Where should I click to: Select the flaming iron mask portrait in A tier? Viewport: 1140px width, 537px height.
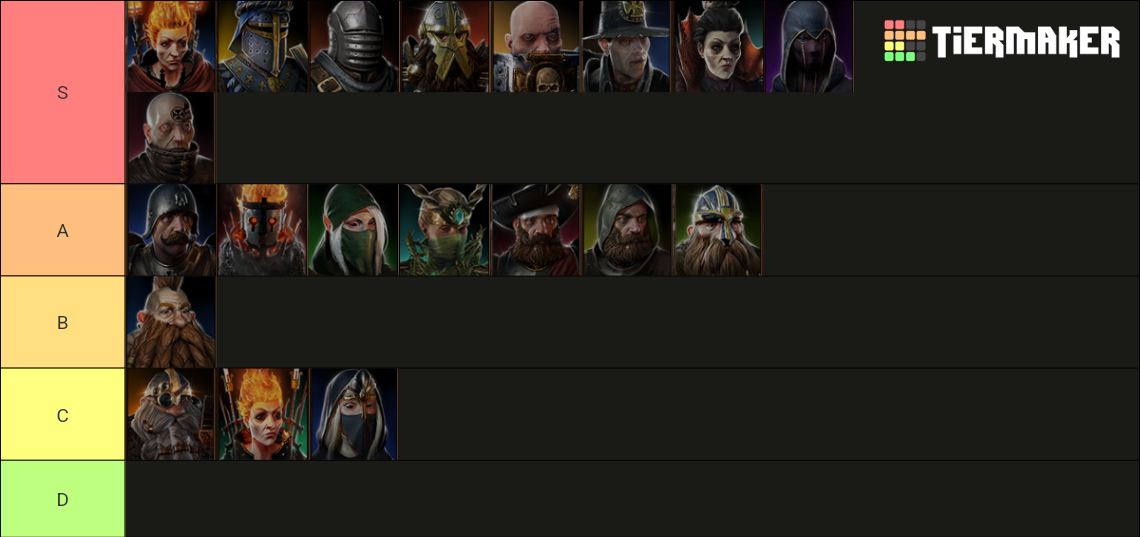pos(262,230)
